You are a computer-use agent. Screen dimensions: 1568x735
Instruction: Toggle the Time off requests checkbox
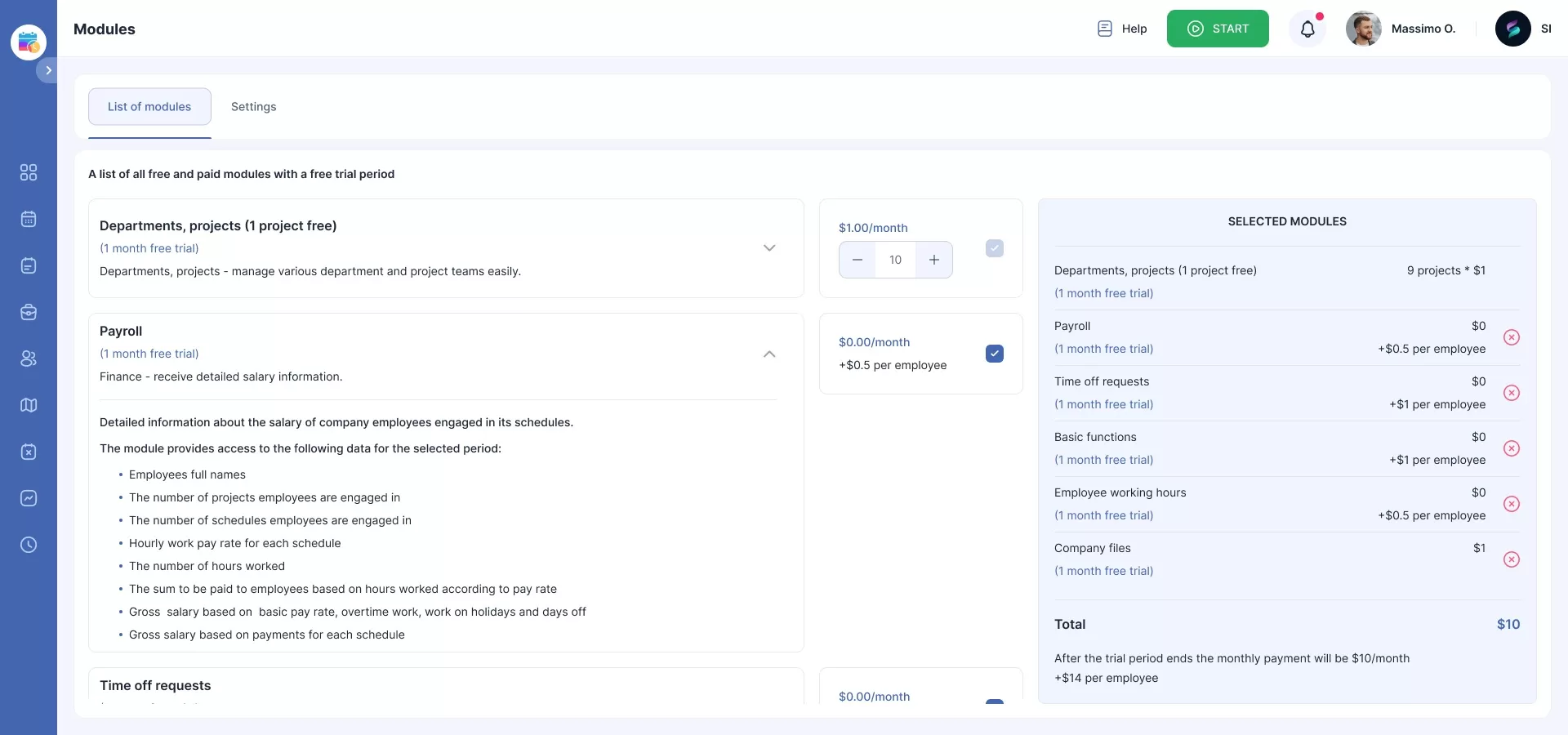pyautogui.click(x=994, y=702)
